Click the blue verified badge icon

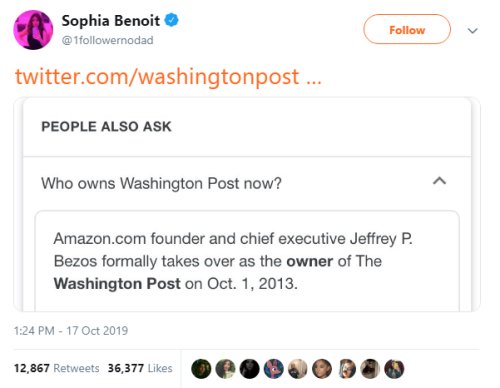(x=172, y=20)
